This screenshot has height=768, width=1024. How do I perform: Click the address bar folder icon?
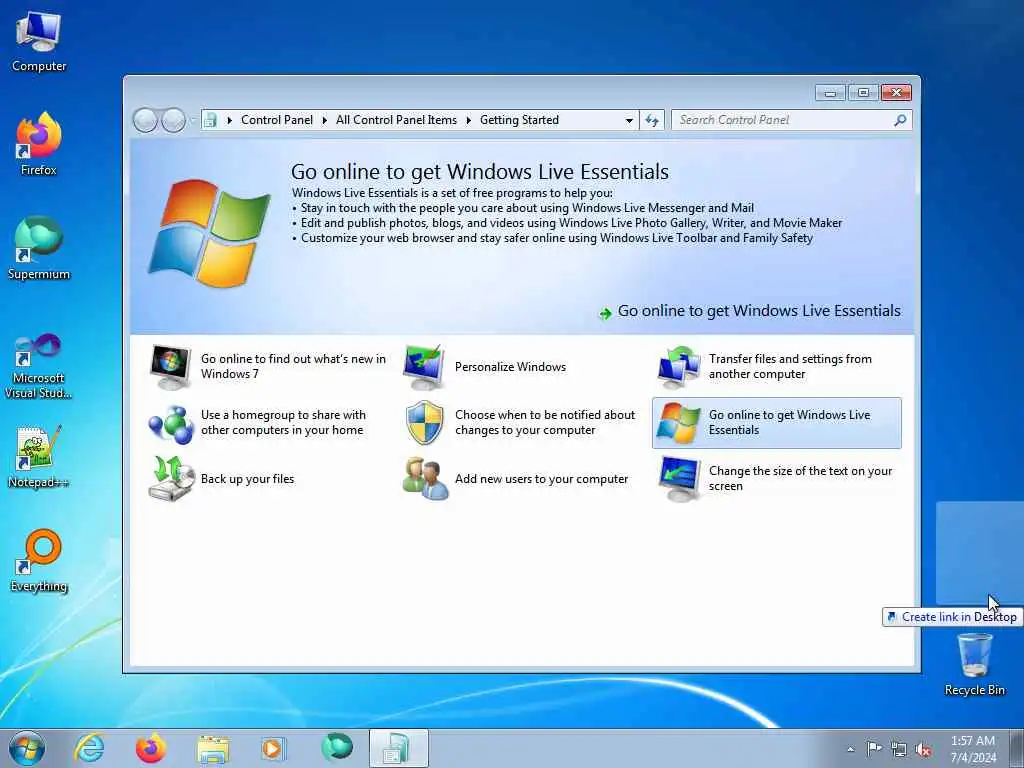pos(210,120)
